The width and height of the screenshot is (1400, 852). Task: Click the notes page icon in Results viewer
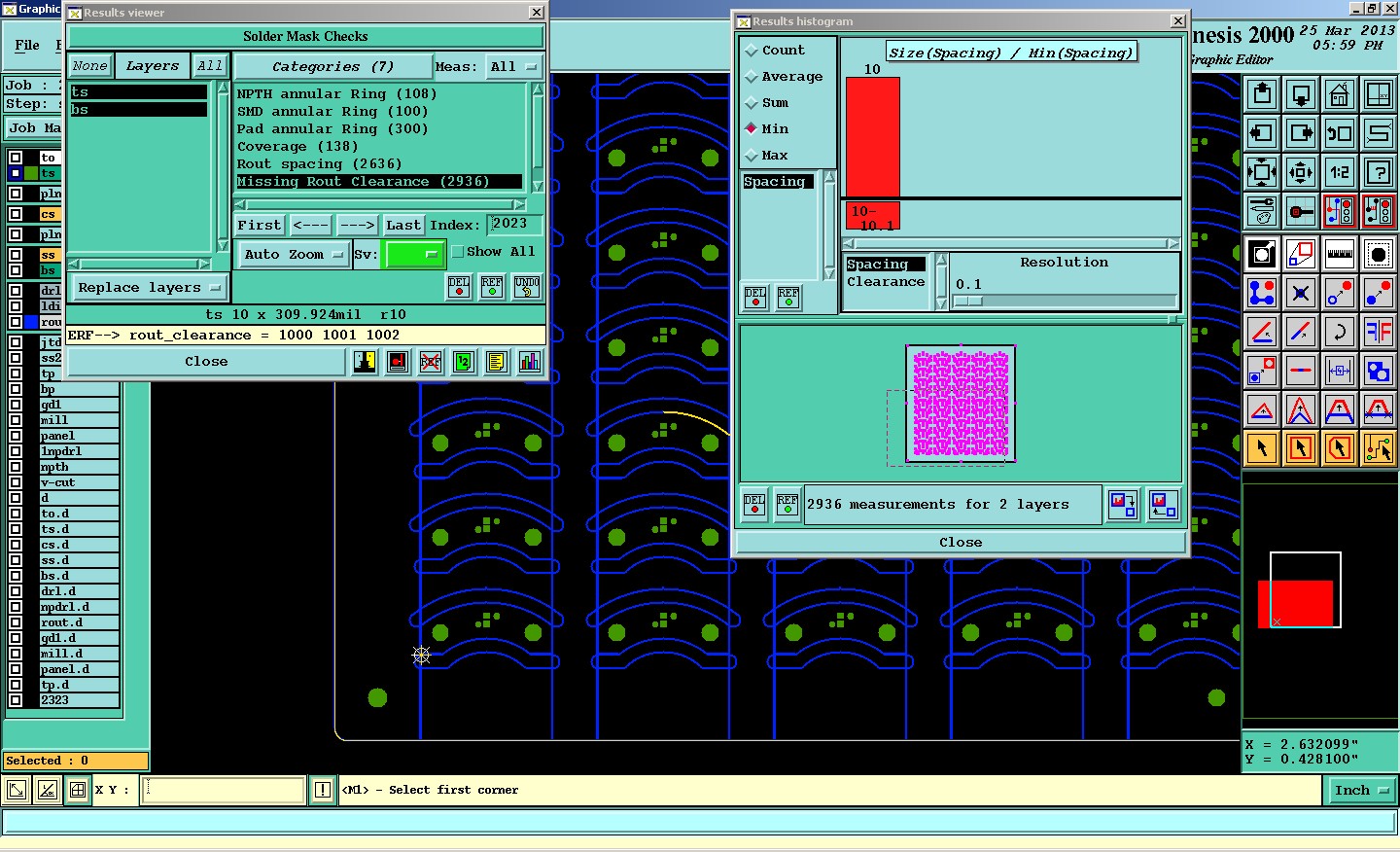[x=496, y=362]
